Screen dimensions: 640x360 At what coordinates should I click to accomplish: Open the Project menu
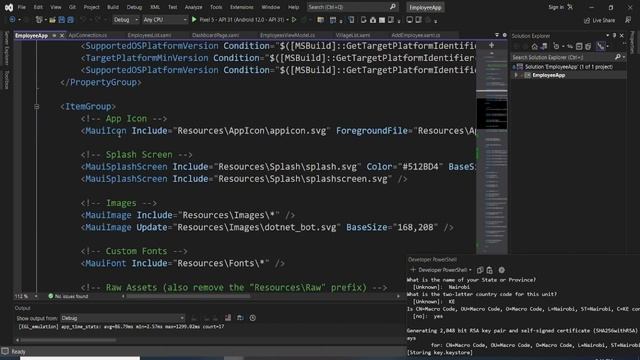(91, 7)
